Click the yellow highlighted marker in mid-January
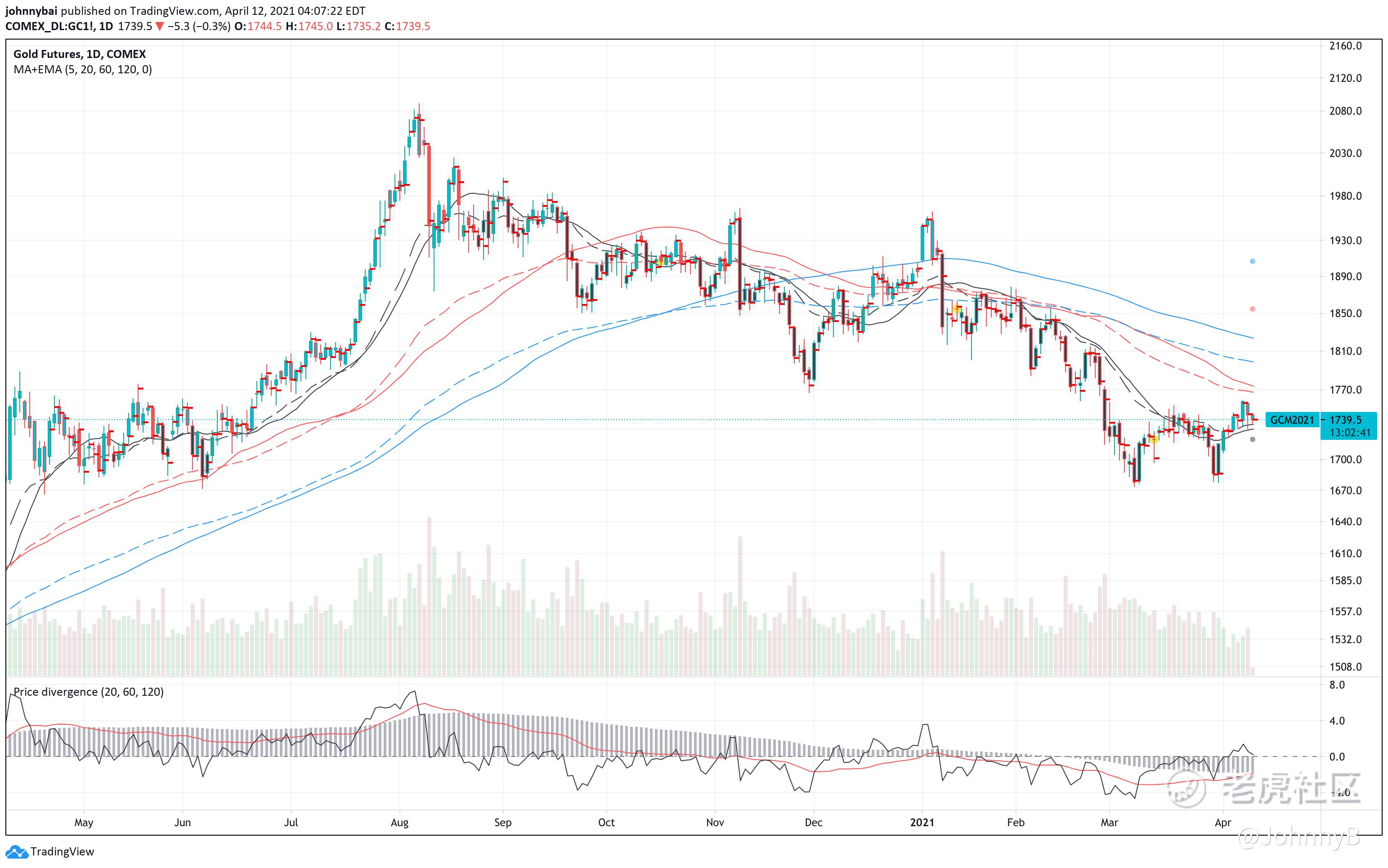This screenshot has height=868, width=1388. pos(957,309)
